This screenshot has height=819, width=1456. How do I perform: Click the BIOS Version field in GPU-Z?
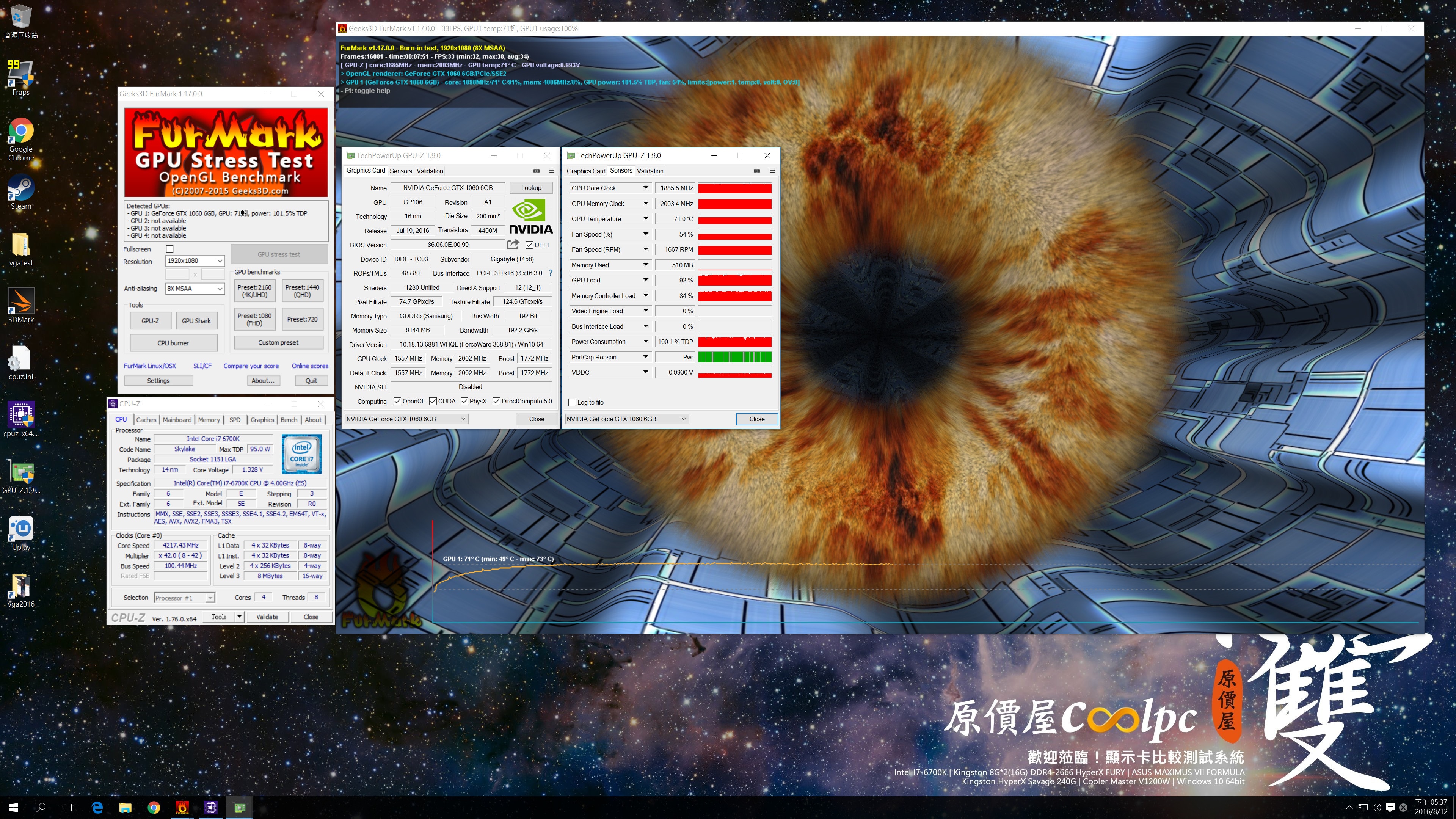(x=448, y=245)
